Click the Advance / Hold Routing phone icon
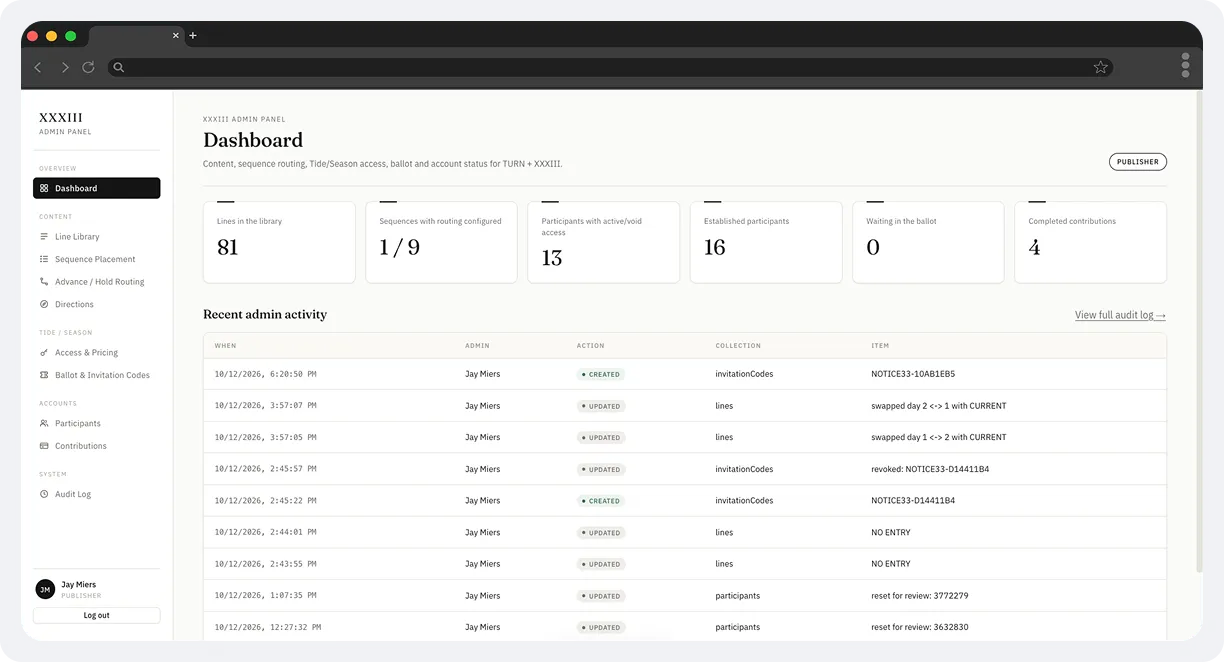Image resolution: width=1224 pixels, height=662 pixels. [44, 282]
